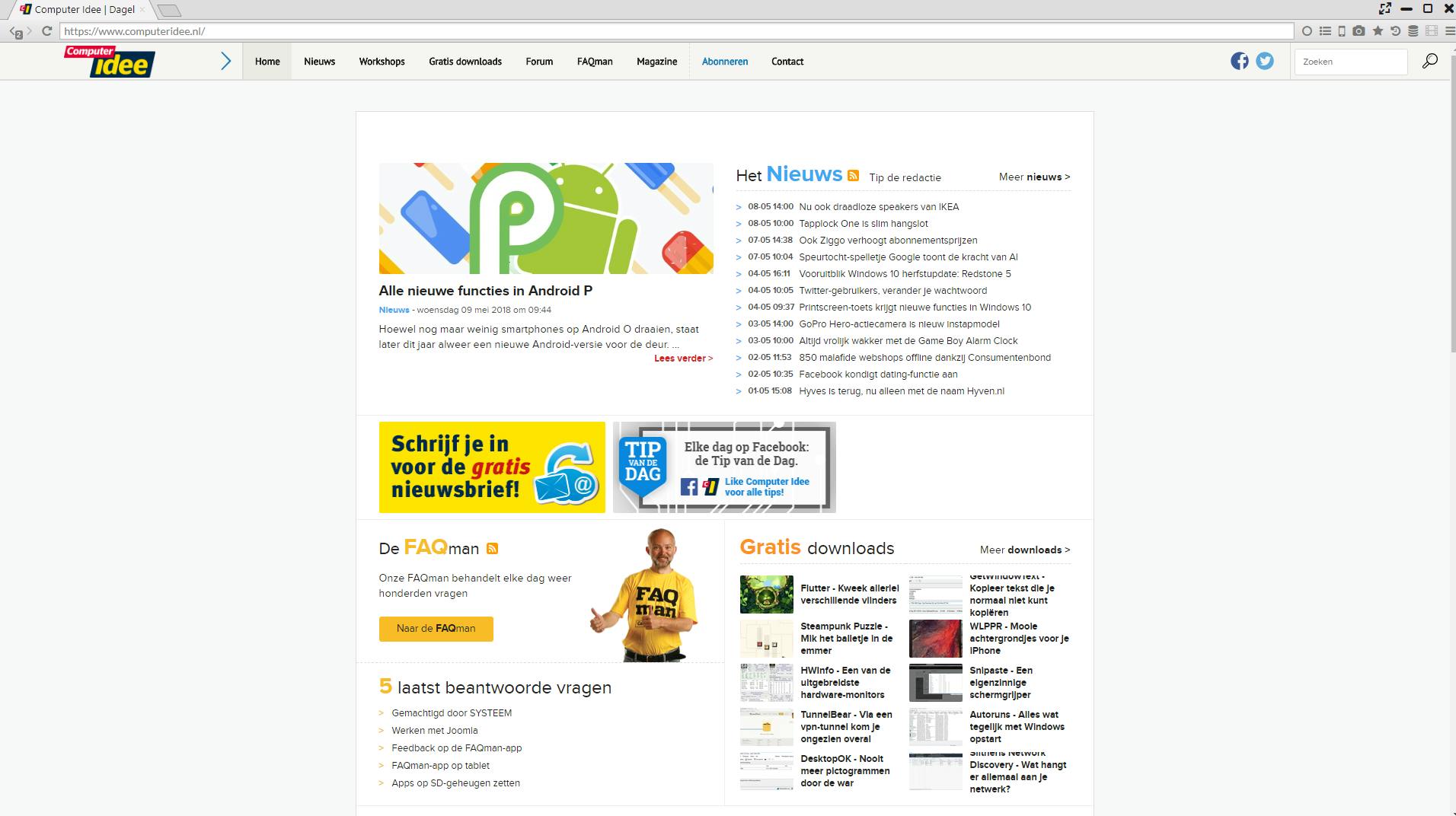Image resolution: width=1456 pixels, height=816 pixels.
Task: Open the Computer Idee Facebook icon
Action: click(1238, 61)
